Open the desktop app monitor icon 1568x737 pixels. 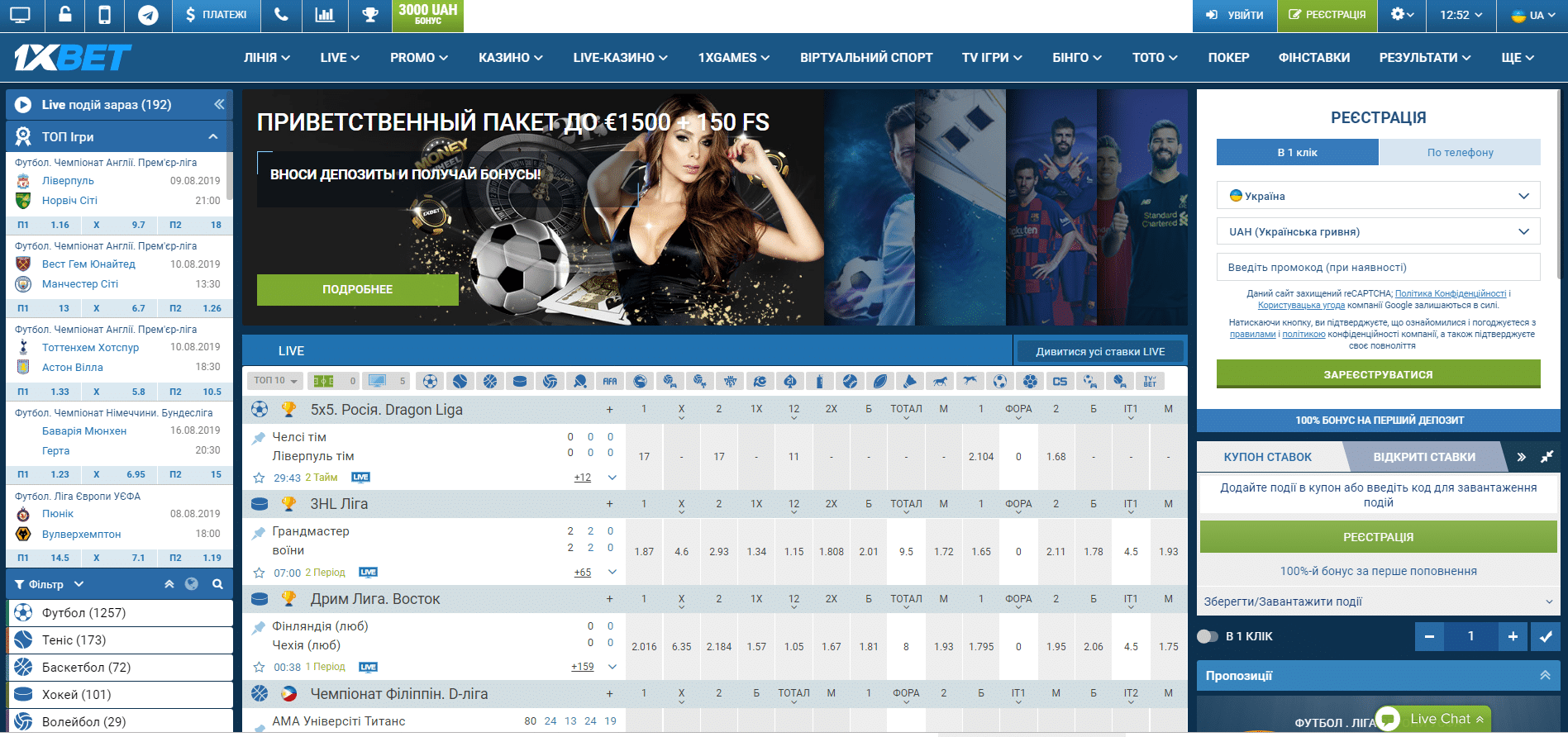[x=20, y=15]
